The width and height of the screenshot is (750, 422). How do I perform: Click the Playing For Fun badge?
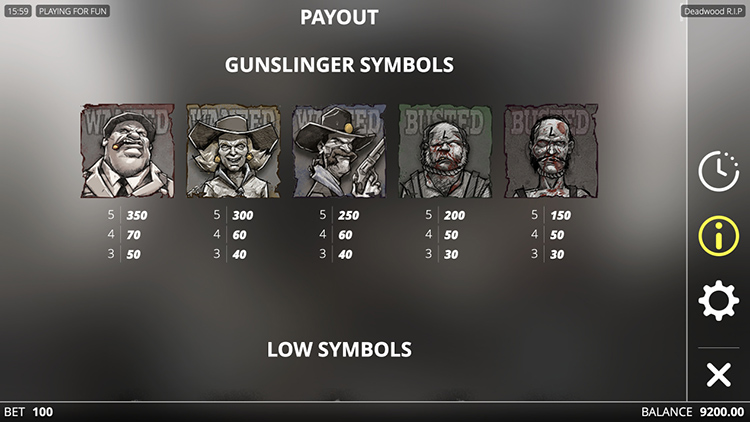point(73,11)
